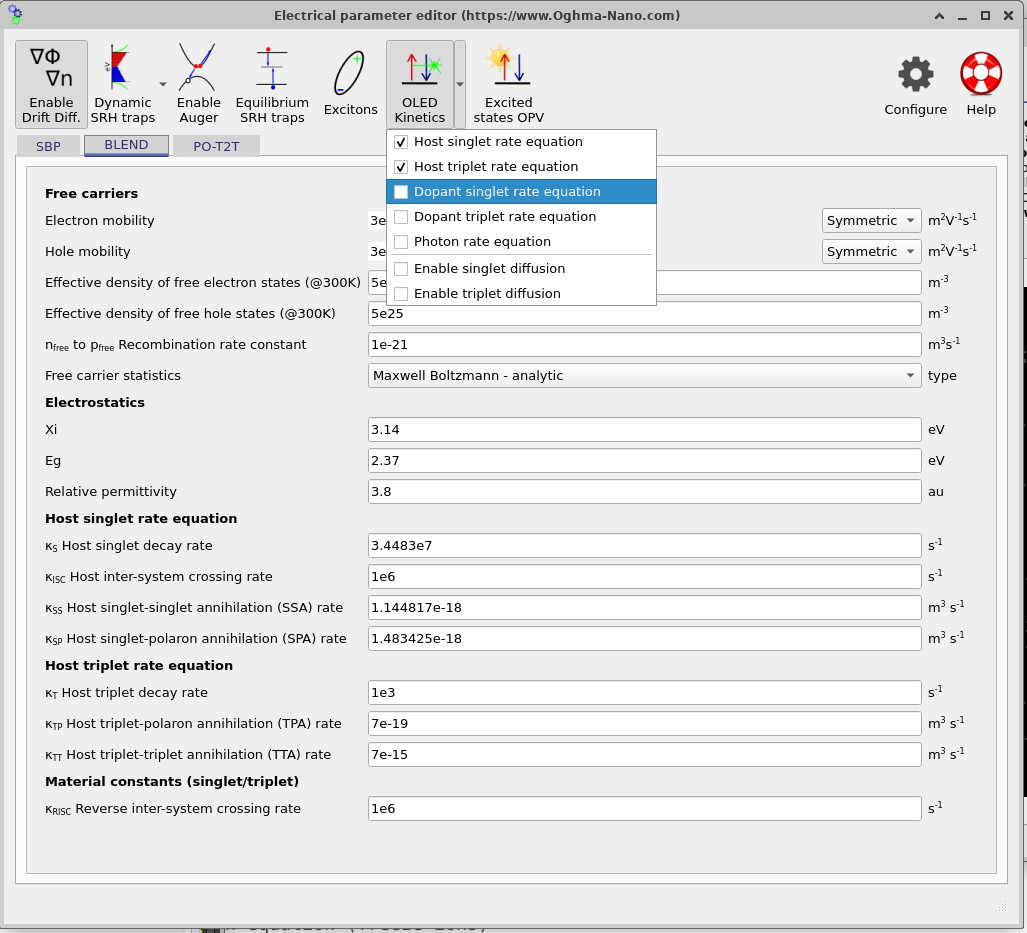
Task: Open dropdown arrow beside Dynamic SRH traps
Action: [x=162, y=84]
